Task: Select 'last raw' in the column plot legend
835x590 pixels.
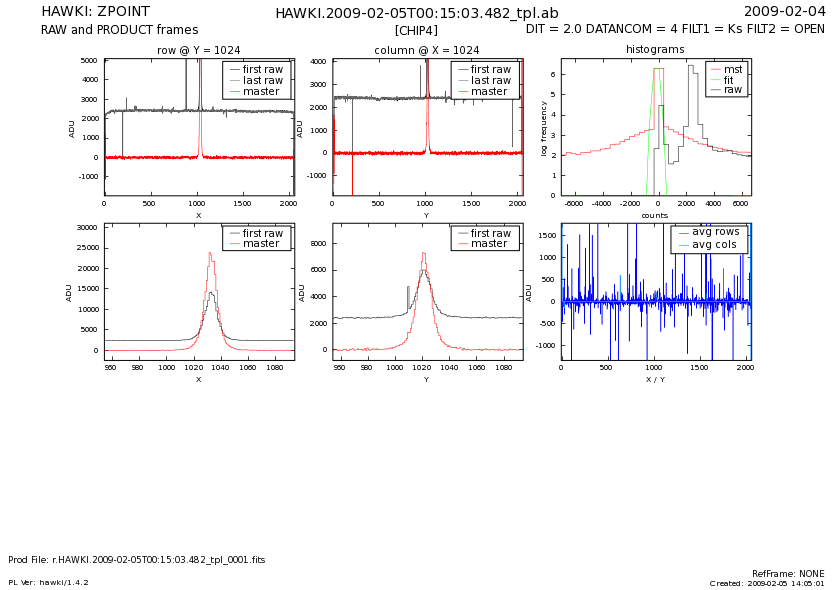Action: (x=490, y=80)
